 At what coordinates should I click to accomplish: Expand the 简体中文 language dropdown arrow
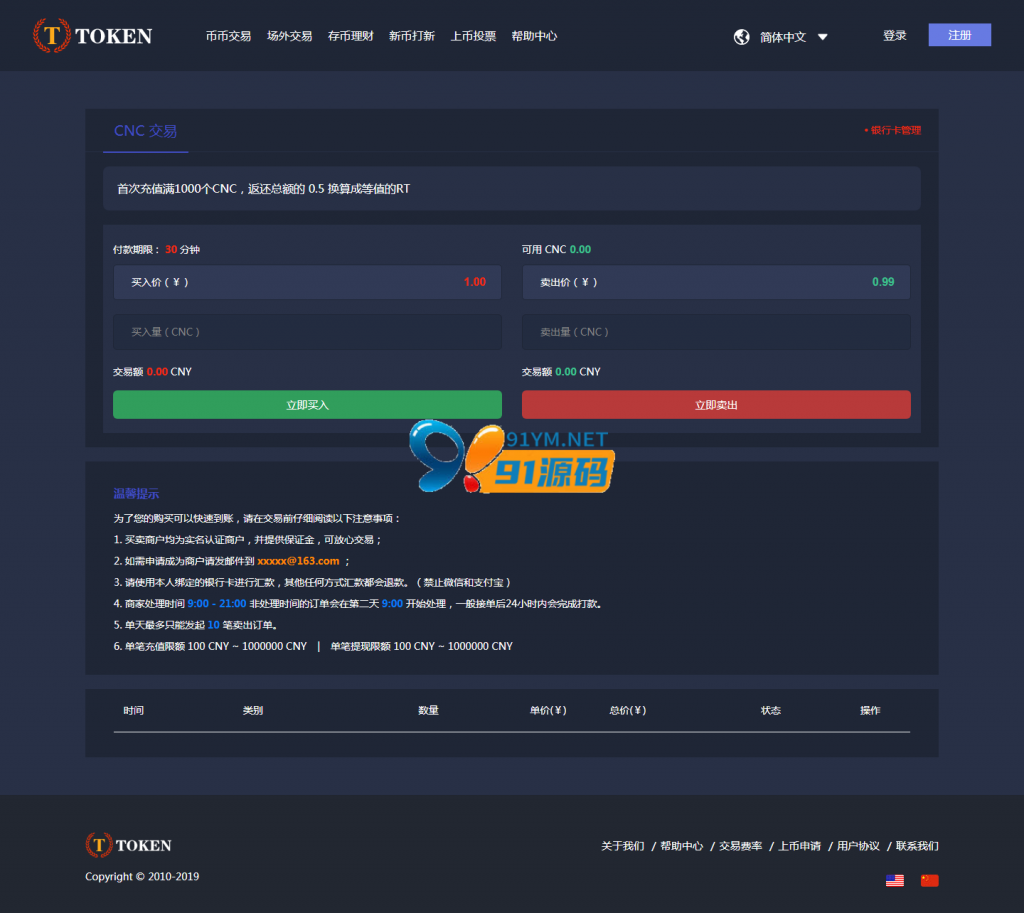[823, 37]
